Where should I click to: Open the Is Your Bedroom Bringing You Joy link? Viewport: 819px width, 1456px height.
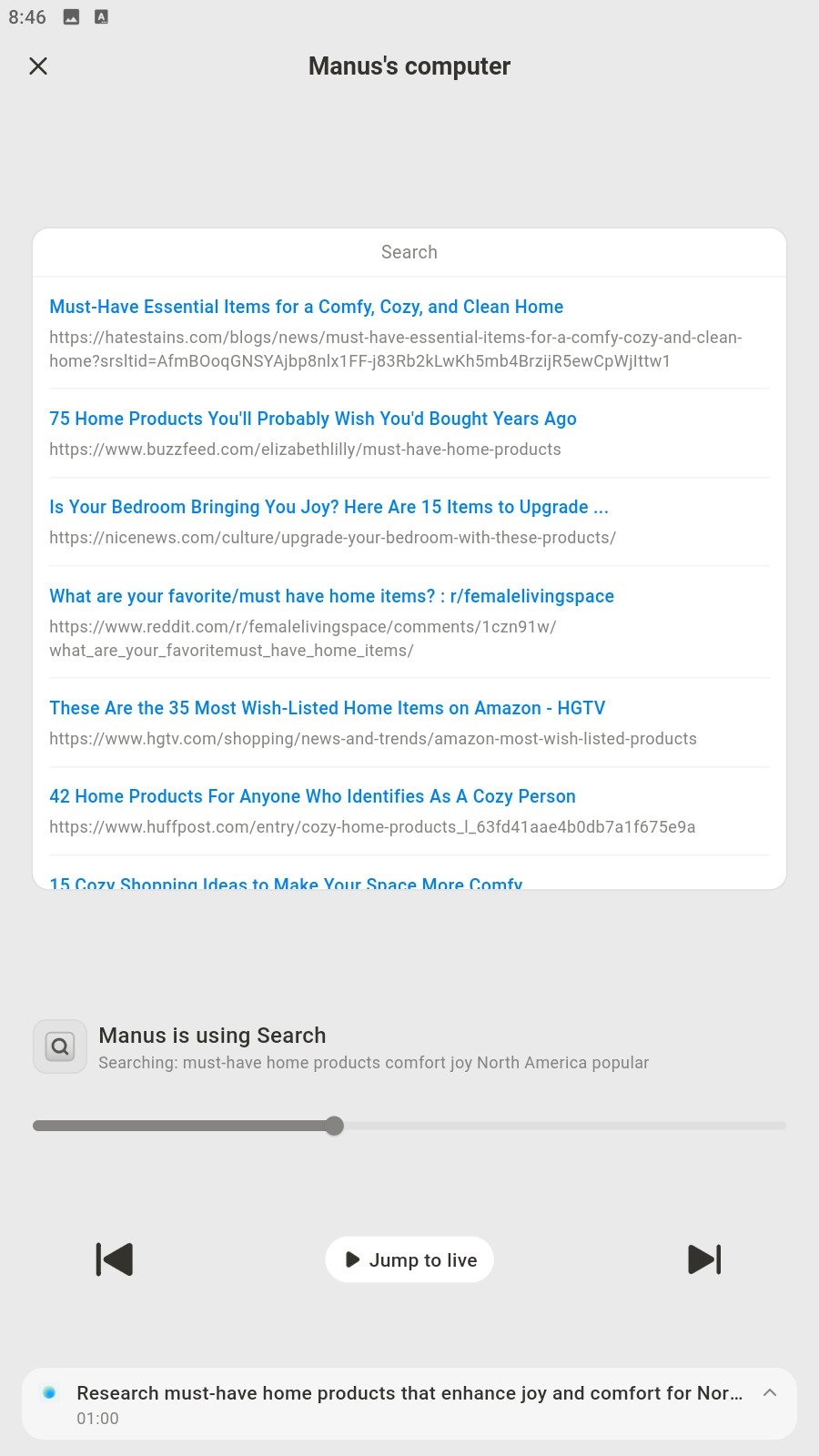tap(329, 507)
